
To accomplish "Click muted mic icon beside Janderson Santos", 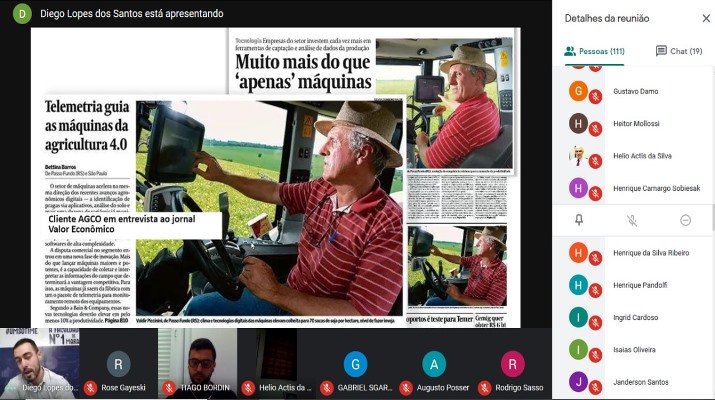I will pyautogui.click(x=595, y=388).
